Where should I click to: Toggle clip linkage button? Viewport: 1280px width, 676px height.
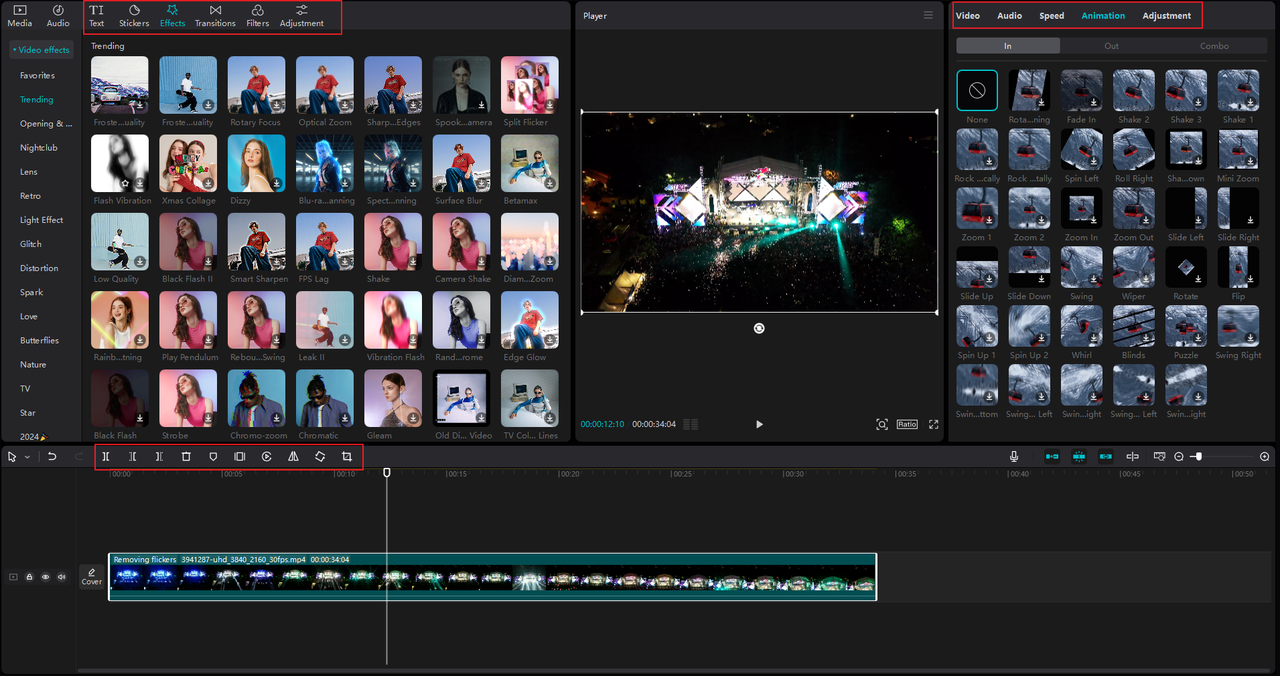pos(1105,456)
